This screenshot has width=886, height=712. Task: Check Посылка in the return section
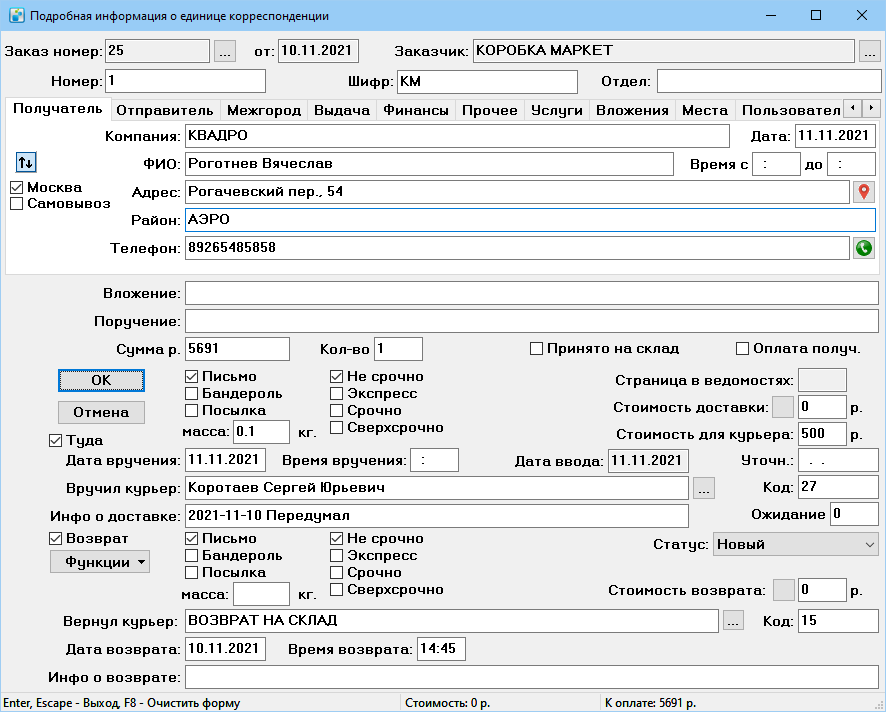tap(192, 573)
